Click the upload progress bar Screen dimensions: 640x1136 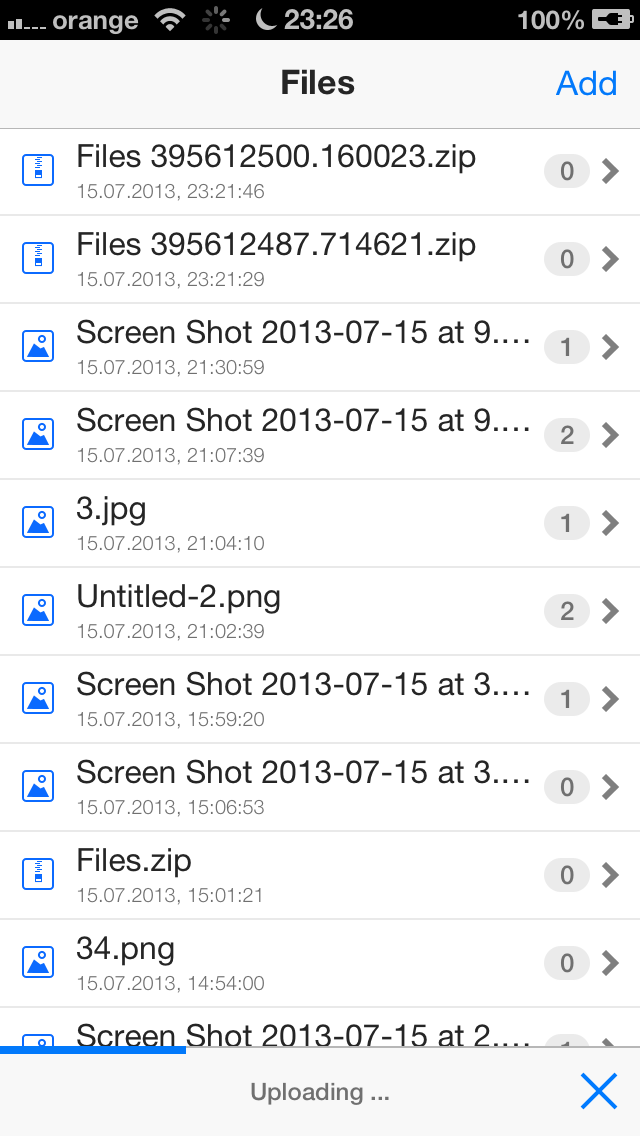coord(93,1049)
